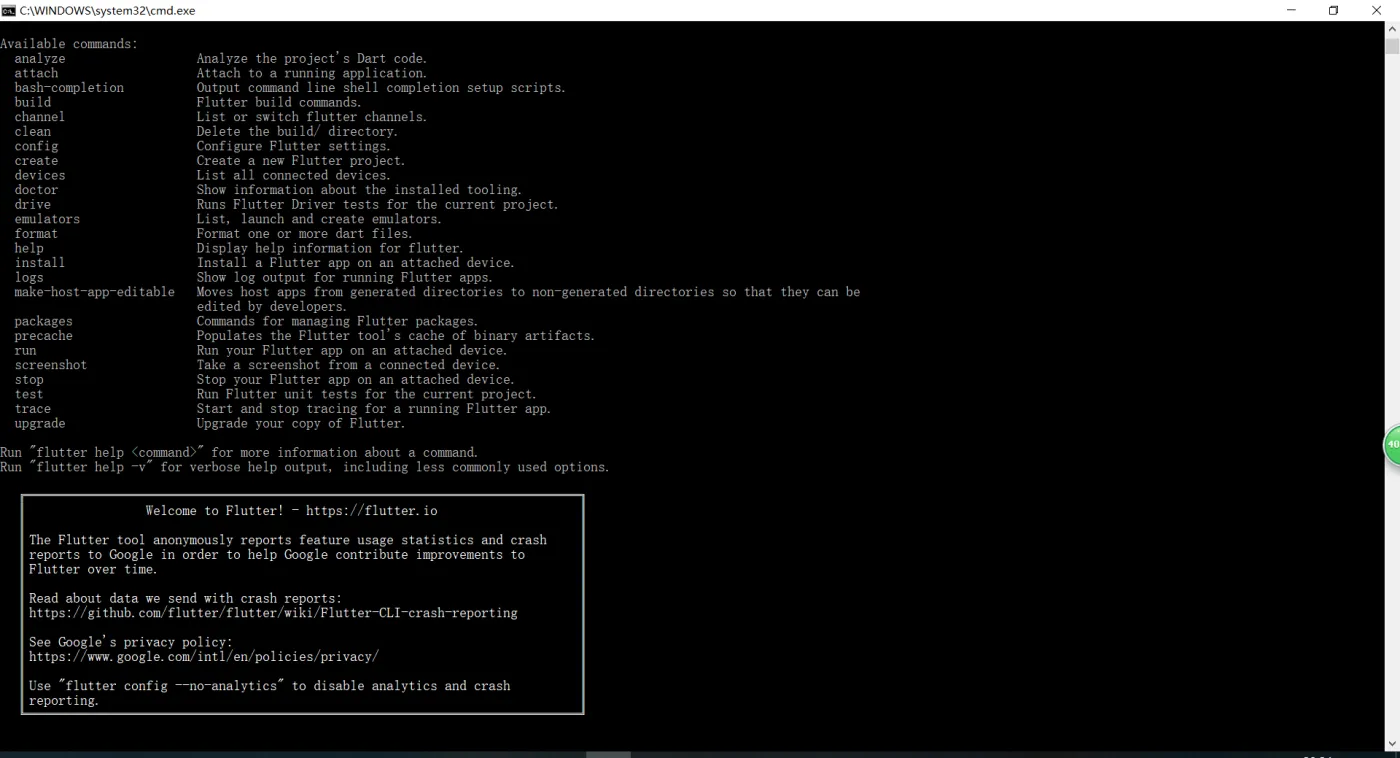Restore down the command prompt window
Image resolution: width=1400 pixels, height=758 pixels.
(1333, 10)
